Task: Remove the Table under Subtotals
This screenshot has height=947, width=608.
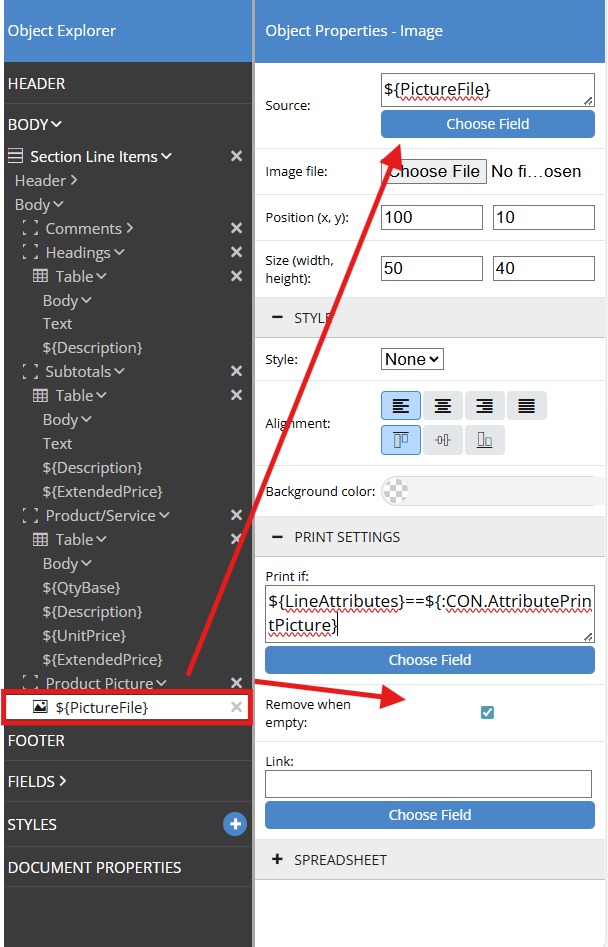Action: [x=237, y=395]
